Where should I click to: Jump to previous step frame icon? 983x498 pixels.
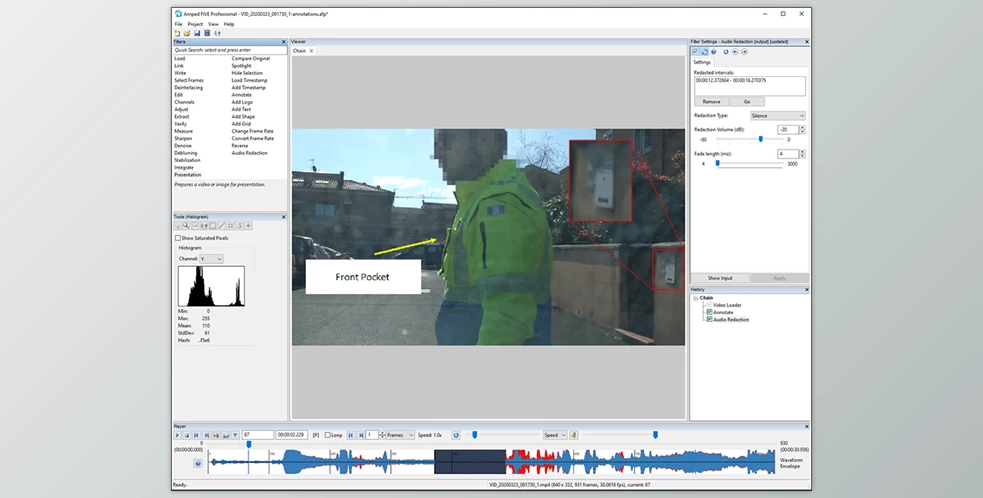(x=351, y=435)
